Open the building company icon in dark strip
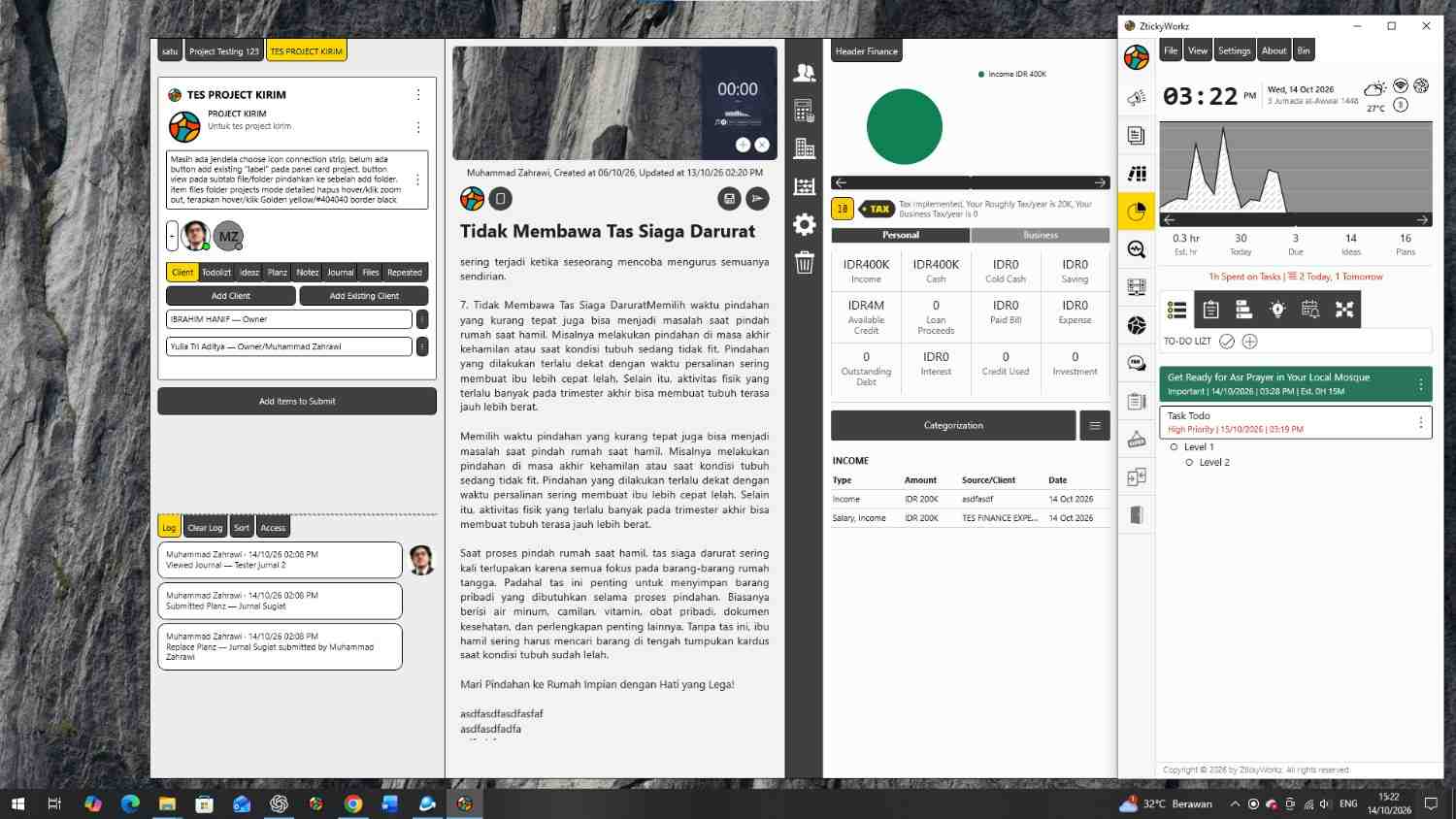Screen dimensions: 1456x819 (x=804, y=147)
